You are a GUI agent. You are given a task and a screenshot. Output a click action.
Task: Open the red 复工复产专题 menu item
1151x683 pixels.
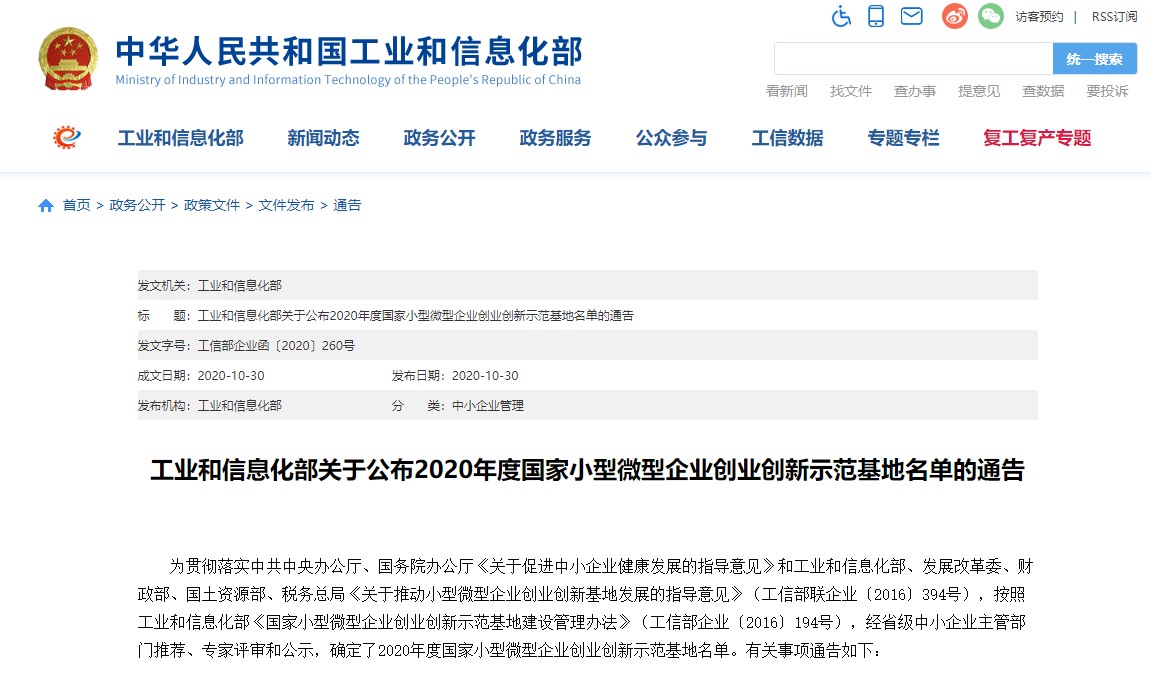pyautogui.click(x=1037, y=139)
